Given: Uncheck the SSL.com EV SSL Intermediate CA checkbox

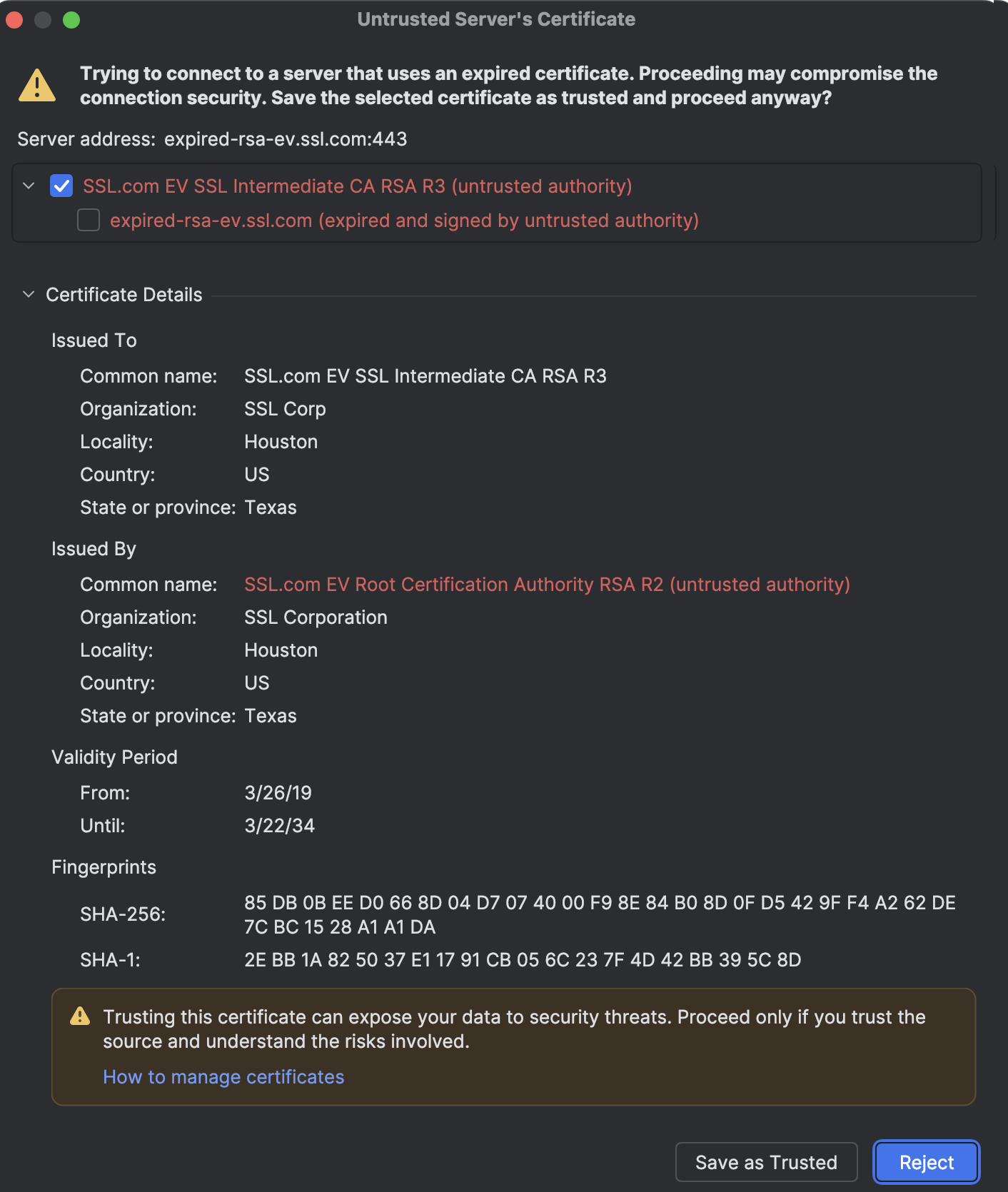Looking at the screenshot, I should pos(61,186).
